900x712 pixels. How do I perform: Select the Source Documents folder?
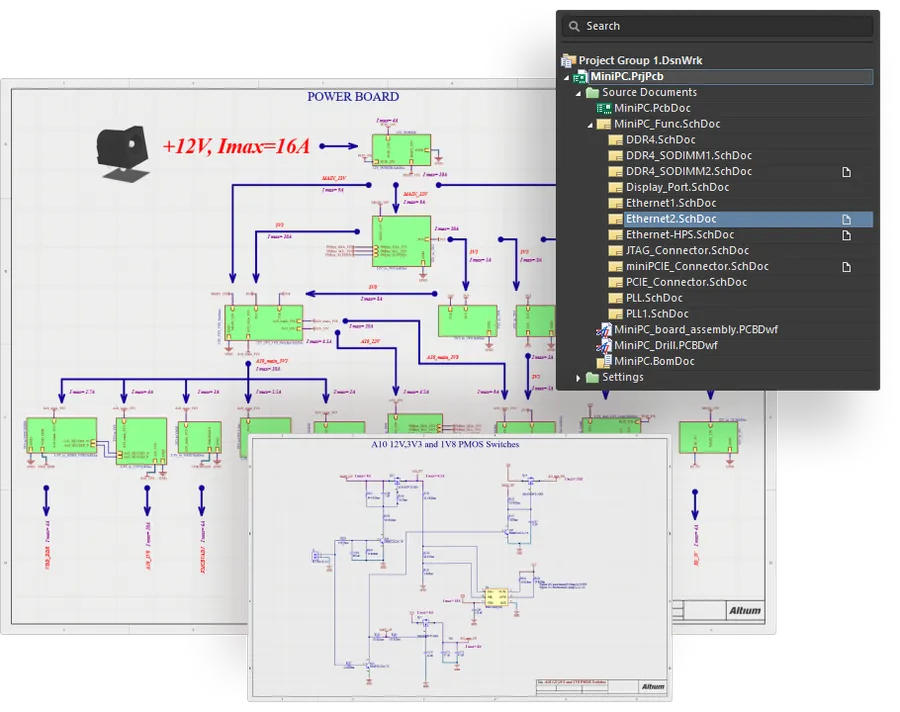(x=649, y=92)
